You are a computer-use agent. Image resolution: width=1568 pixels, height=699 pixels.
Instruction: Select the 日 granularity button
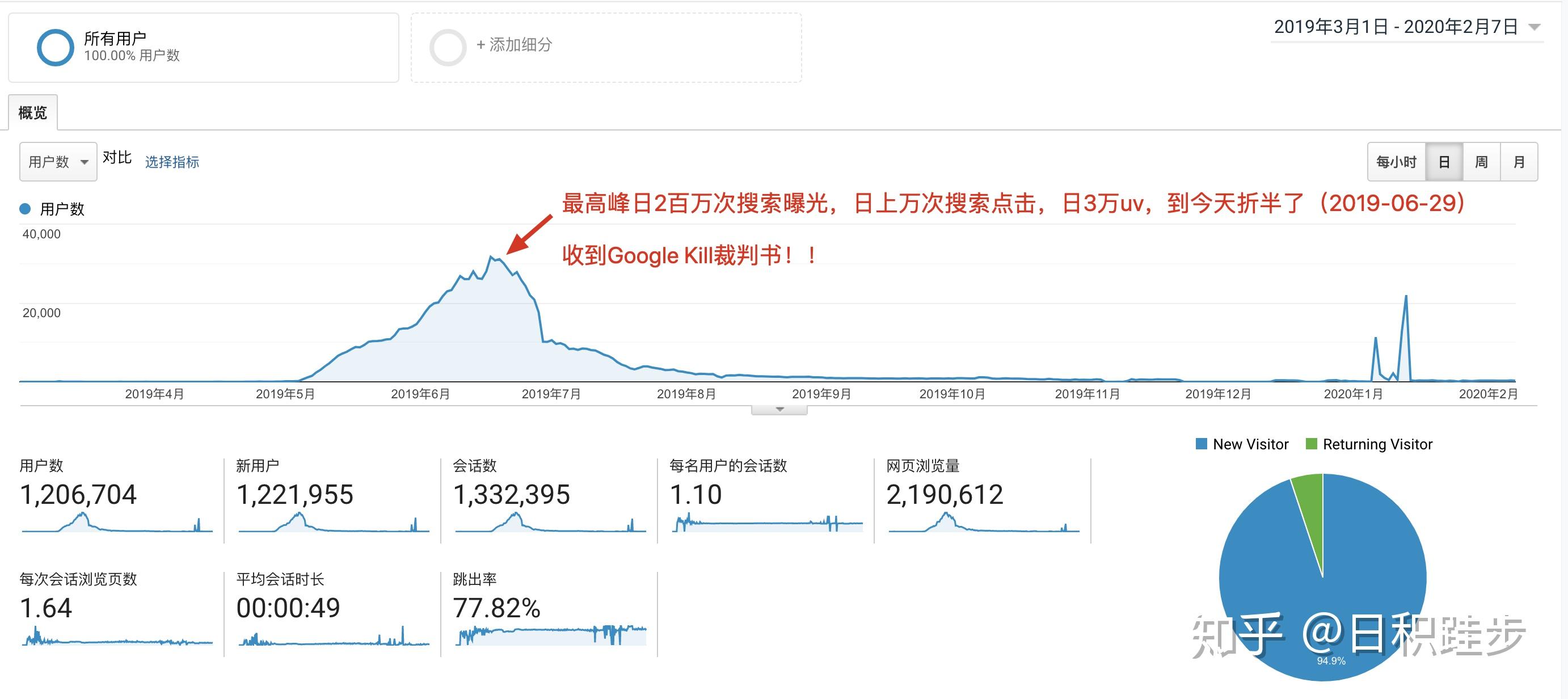(1444, 162)
